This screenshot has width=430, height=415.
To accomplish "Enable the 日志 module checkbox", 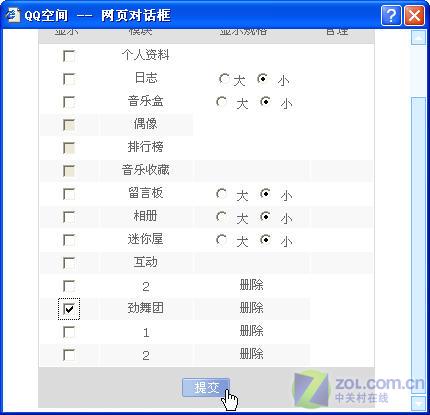I will click(69, 79).
